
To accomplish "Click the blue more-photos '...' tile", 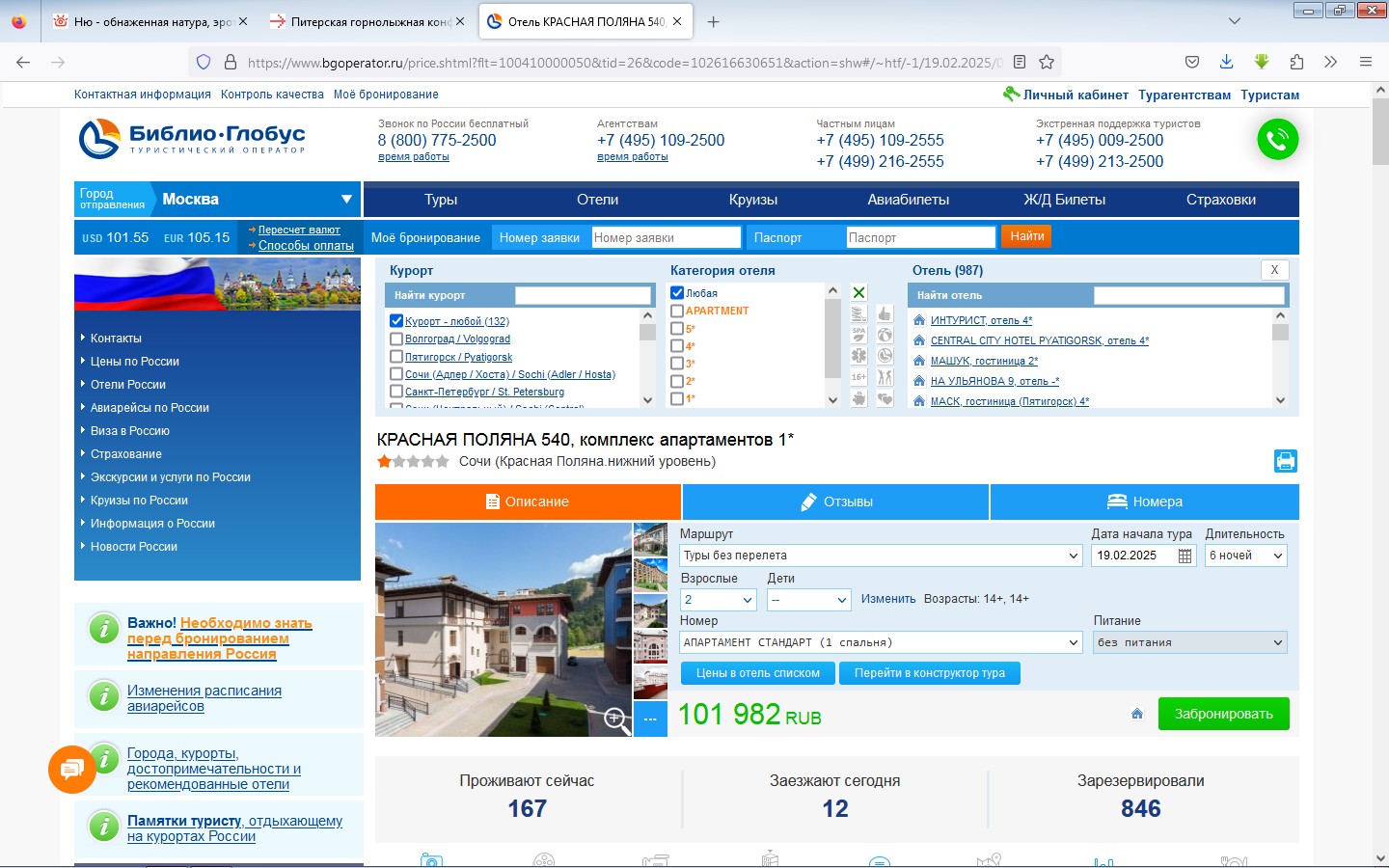I will [650, 719].
